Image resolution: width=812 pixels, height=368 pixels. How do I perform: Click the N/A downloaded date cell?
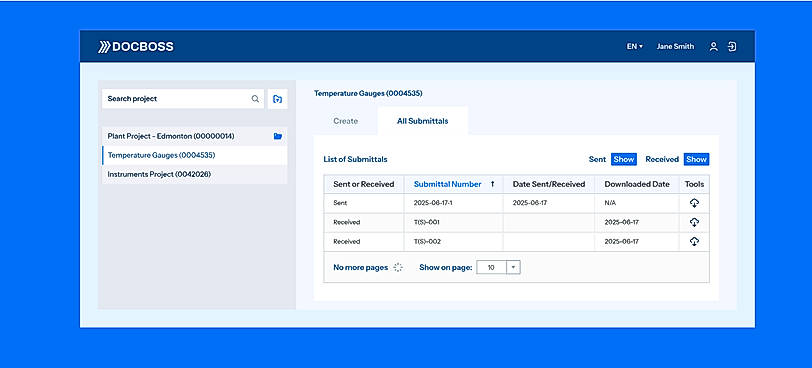[x=610, y=203]
